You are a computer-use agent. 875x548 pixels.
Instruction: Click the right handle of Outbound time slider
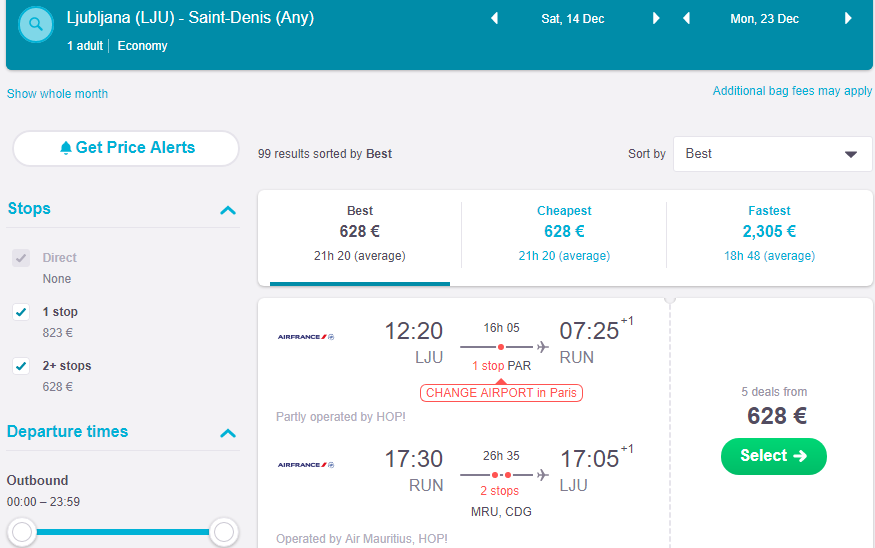224,531
